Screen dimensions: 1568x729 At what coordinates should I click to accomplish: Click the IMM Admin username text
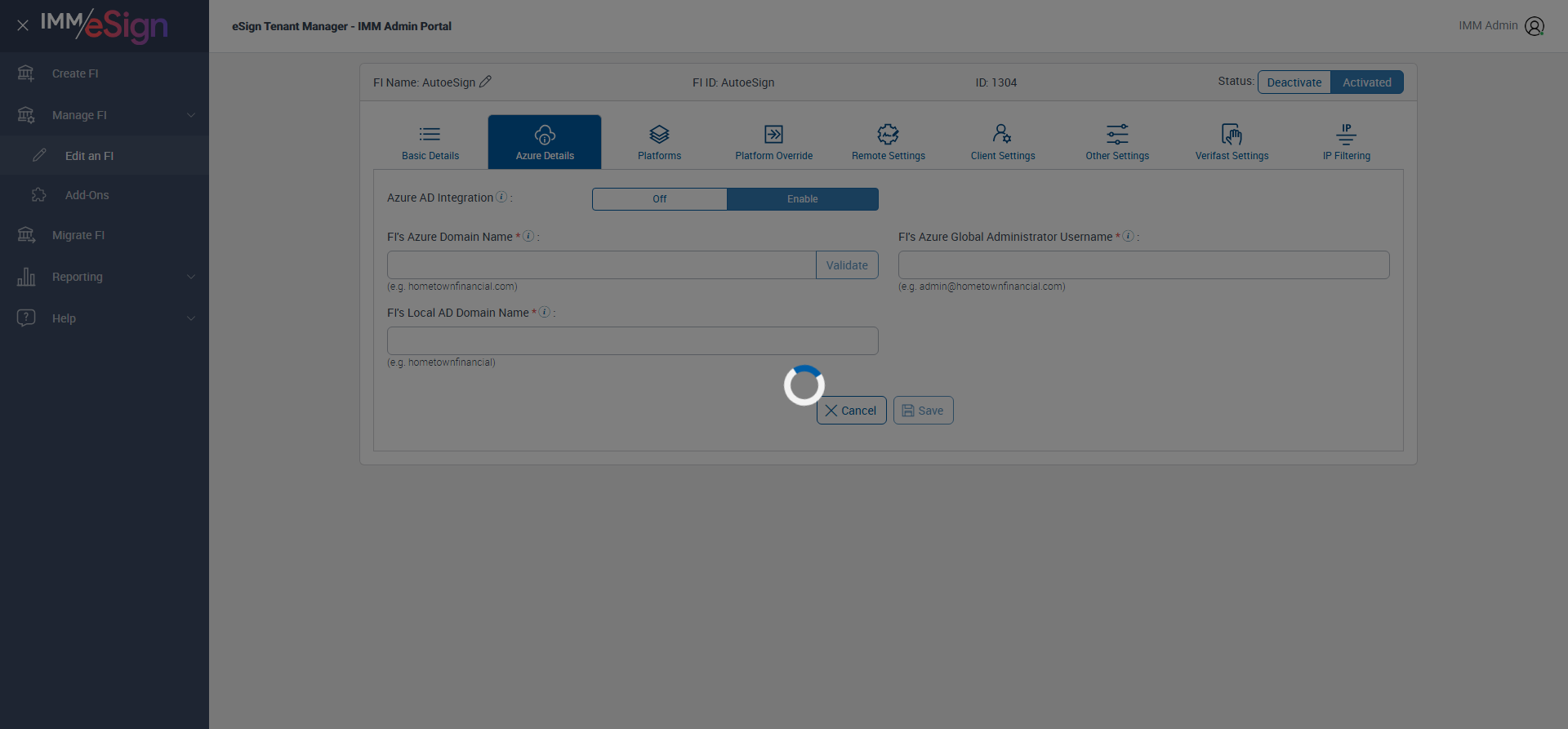pos(1488,26)
